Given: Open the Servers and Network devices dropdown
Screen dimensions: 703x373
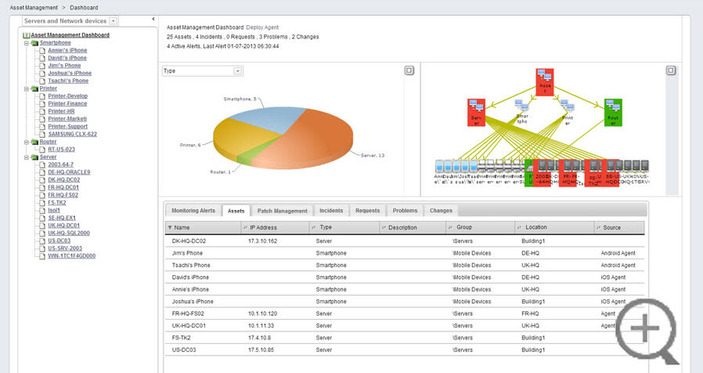Looking at the screenshot, I should click(x=113, y=21).
